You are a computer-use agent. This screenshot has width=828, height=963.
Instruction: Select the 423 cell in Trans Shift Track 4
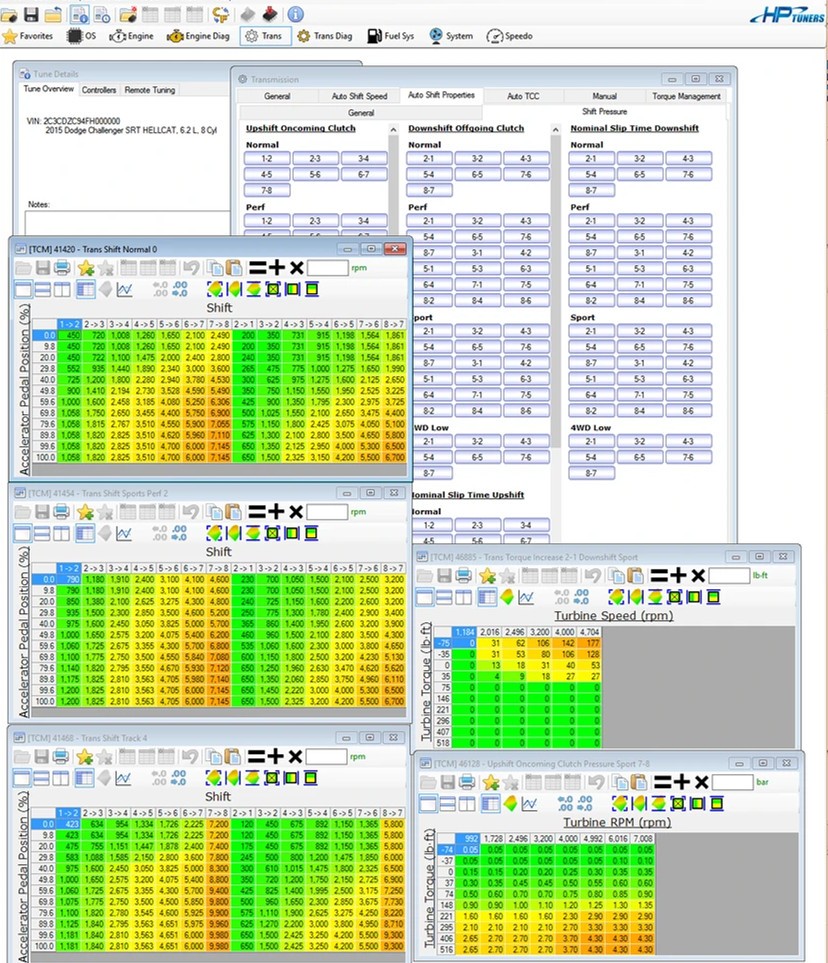pos(68,824)
